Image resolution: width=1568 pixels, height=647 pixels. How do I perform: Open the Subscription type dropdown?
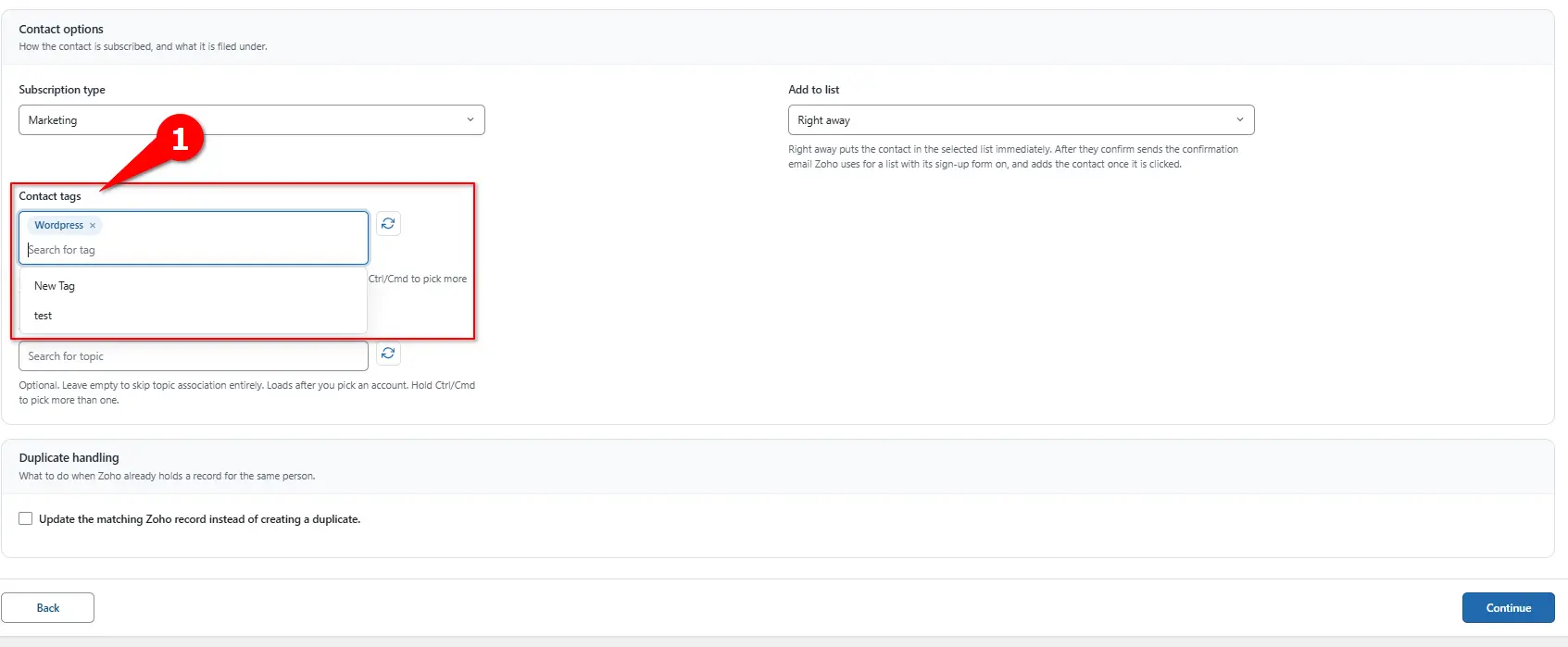pos(252,120)
